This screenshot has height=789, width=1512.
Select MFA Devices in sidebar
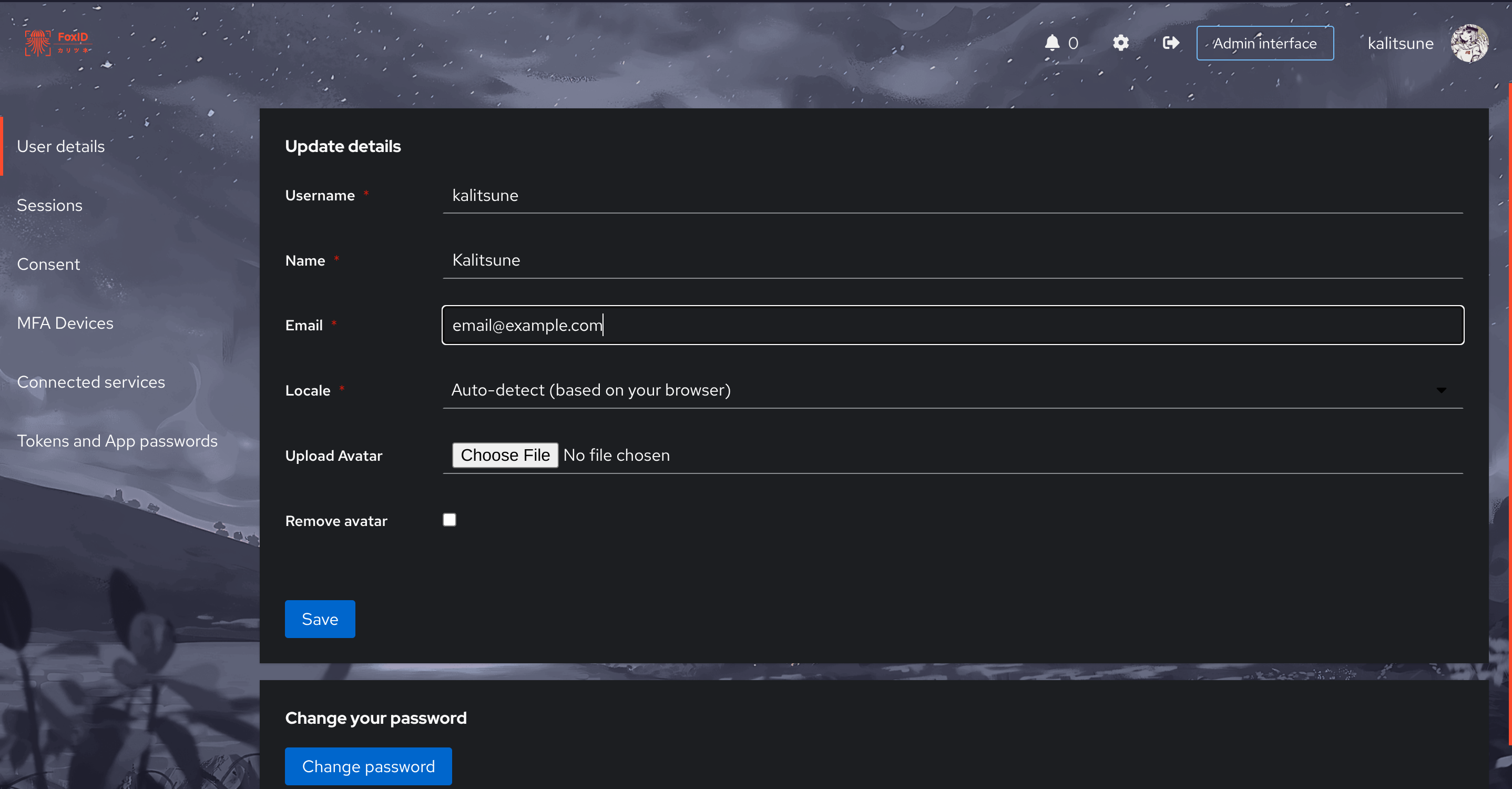coord(65,323)
